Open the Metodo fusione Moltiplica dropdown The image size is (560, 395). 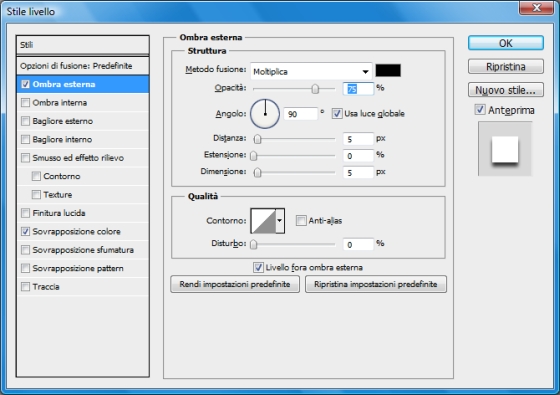311,71
